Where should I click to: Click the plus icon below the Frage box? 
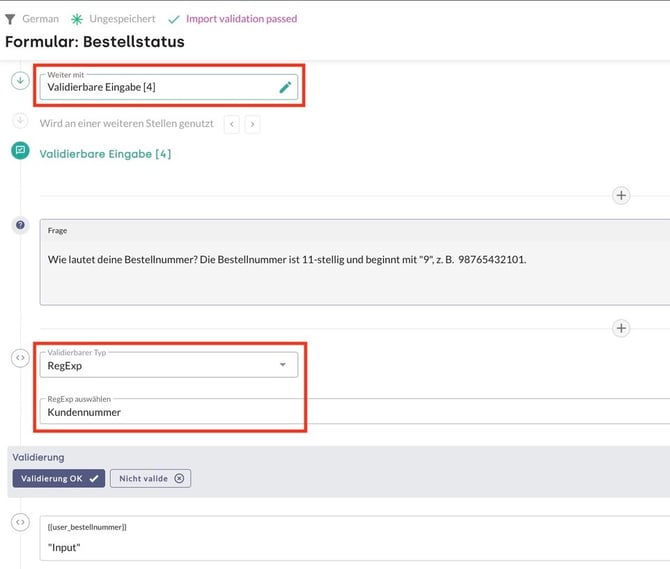(x=621, y=328)
